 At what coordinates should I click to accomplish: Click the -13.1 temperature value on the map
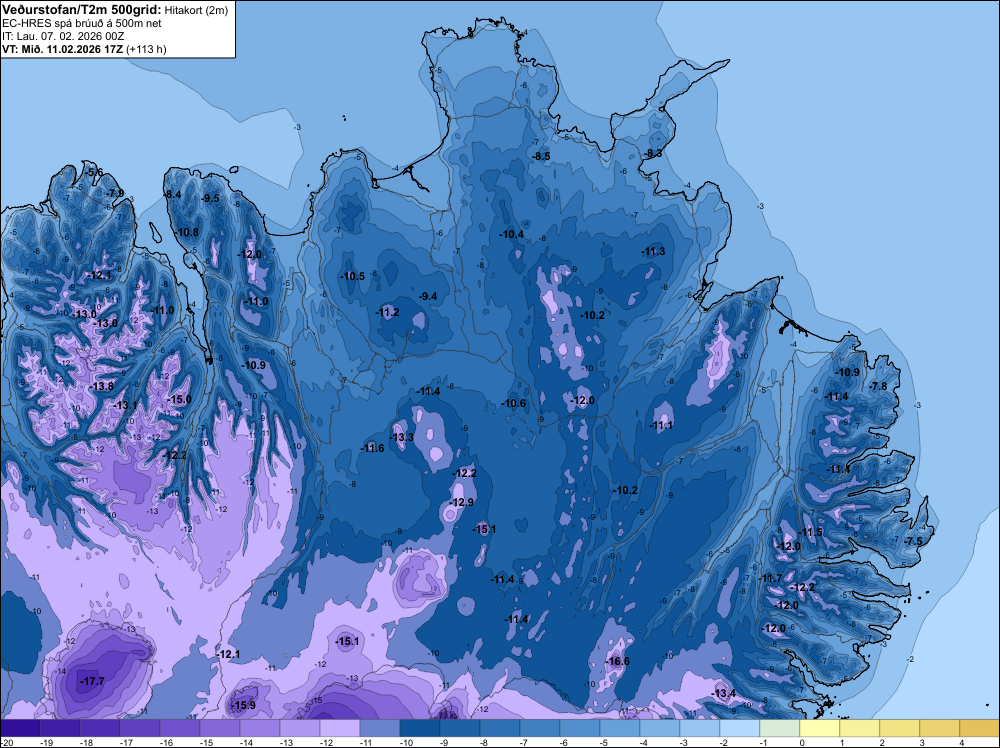125,405
